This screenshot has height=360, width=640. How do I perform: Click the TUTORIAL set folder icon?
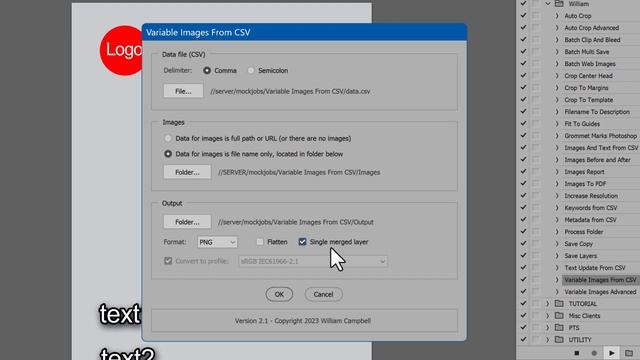tap(559, 304)
